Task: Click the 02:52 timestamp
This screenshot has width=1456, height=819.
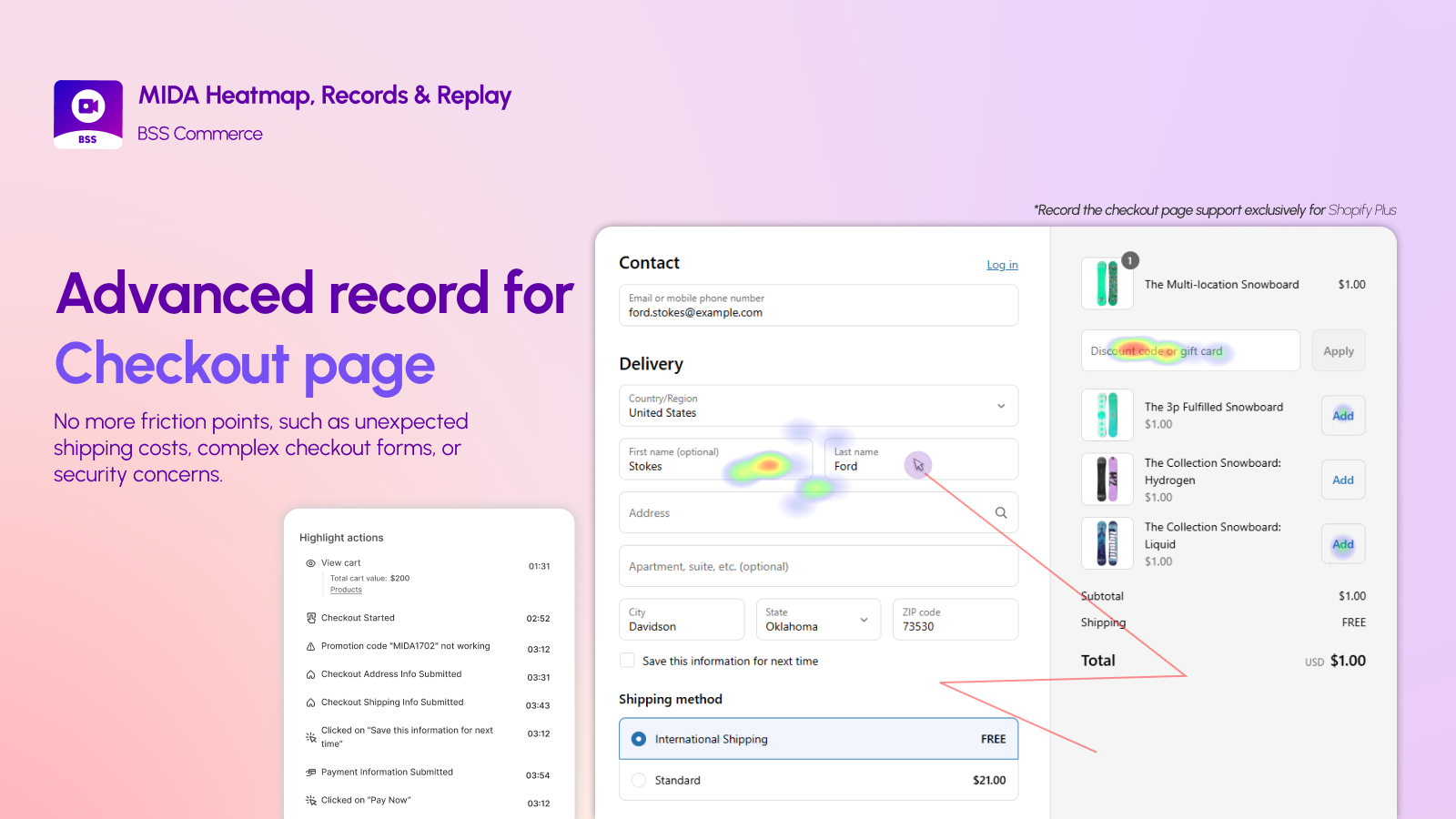Action: point(538,619)
